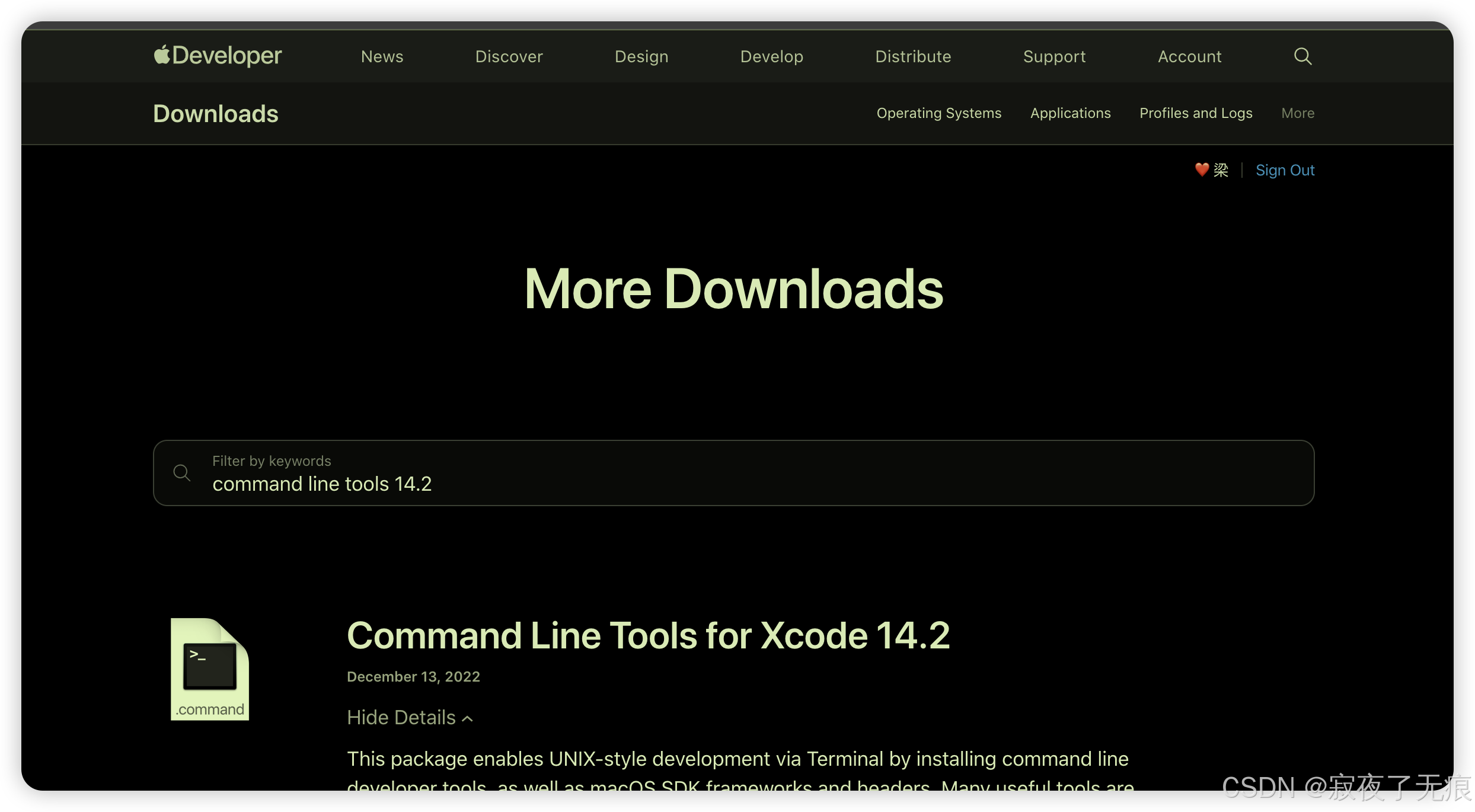
Task: Filter downloads by Applications
Action: (1070, 113)
